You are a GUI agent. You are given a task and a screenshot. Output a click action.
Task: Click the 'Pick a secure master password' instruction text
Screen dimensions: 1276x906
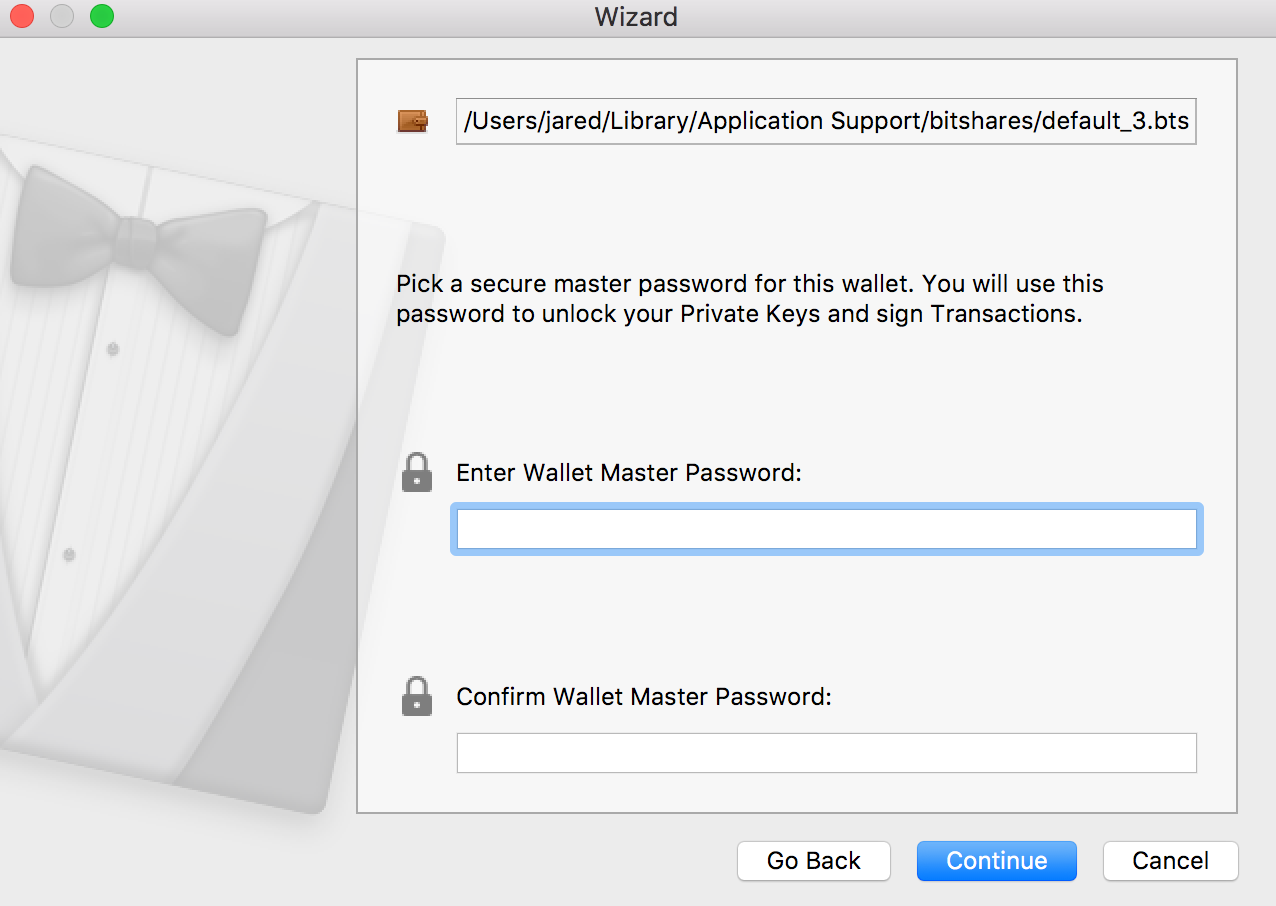point(750,298)
